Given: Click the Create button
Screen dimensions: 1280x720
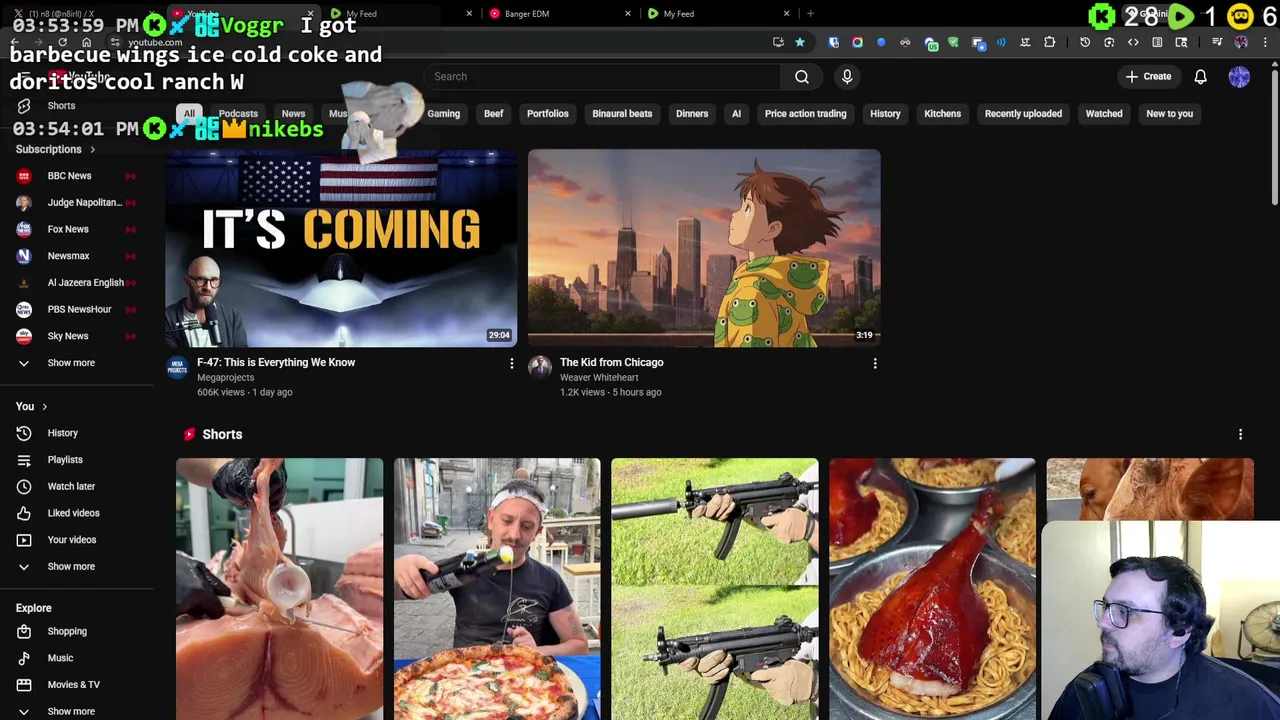Looking at the screenshot, I should pos(1148,77).
